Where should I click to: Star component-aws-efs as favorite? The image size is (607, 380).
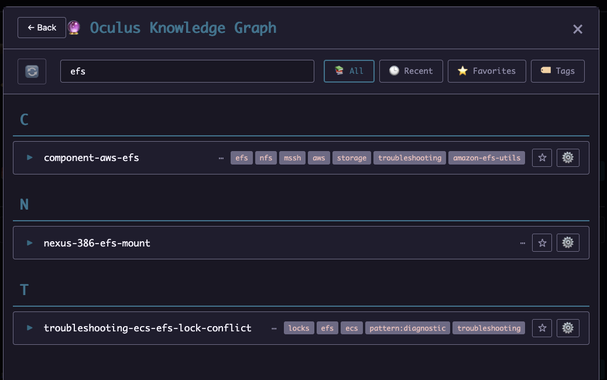click(x=542, y=157)
